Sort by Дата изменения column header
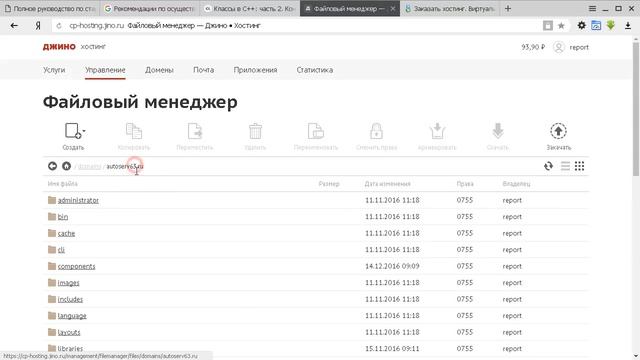Screen dimensions: 640x360 click(x=387, y=184)
